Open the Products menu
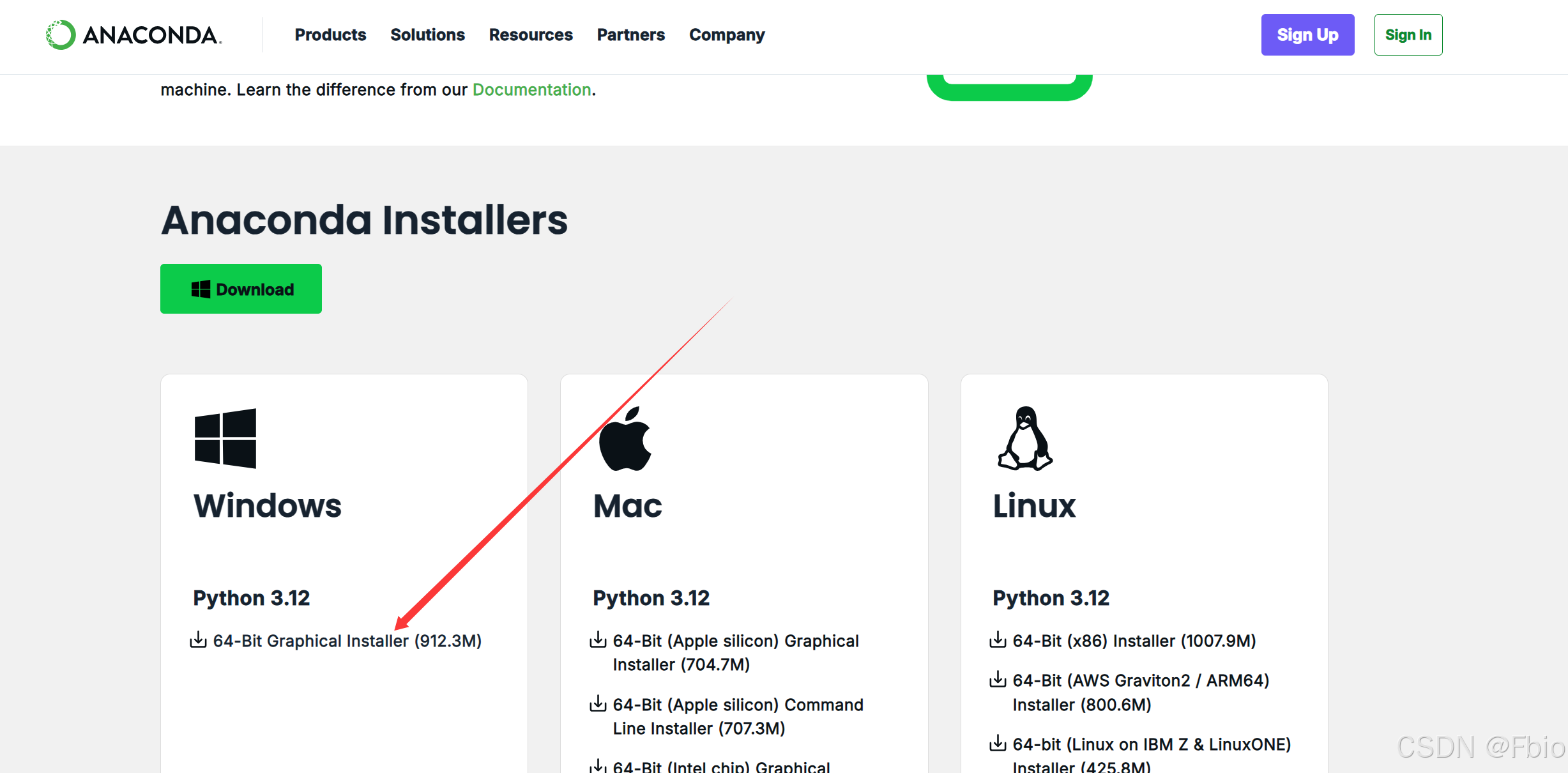Screen dimensions: 1568x773 coord(330,34)
